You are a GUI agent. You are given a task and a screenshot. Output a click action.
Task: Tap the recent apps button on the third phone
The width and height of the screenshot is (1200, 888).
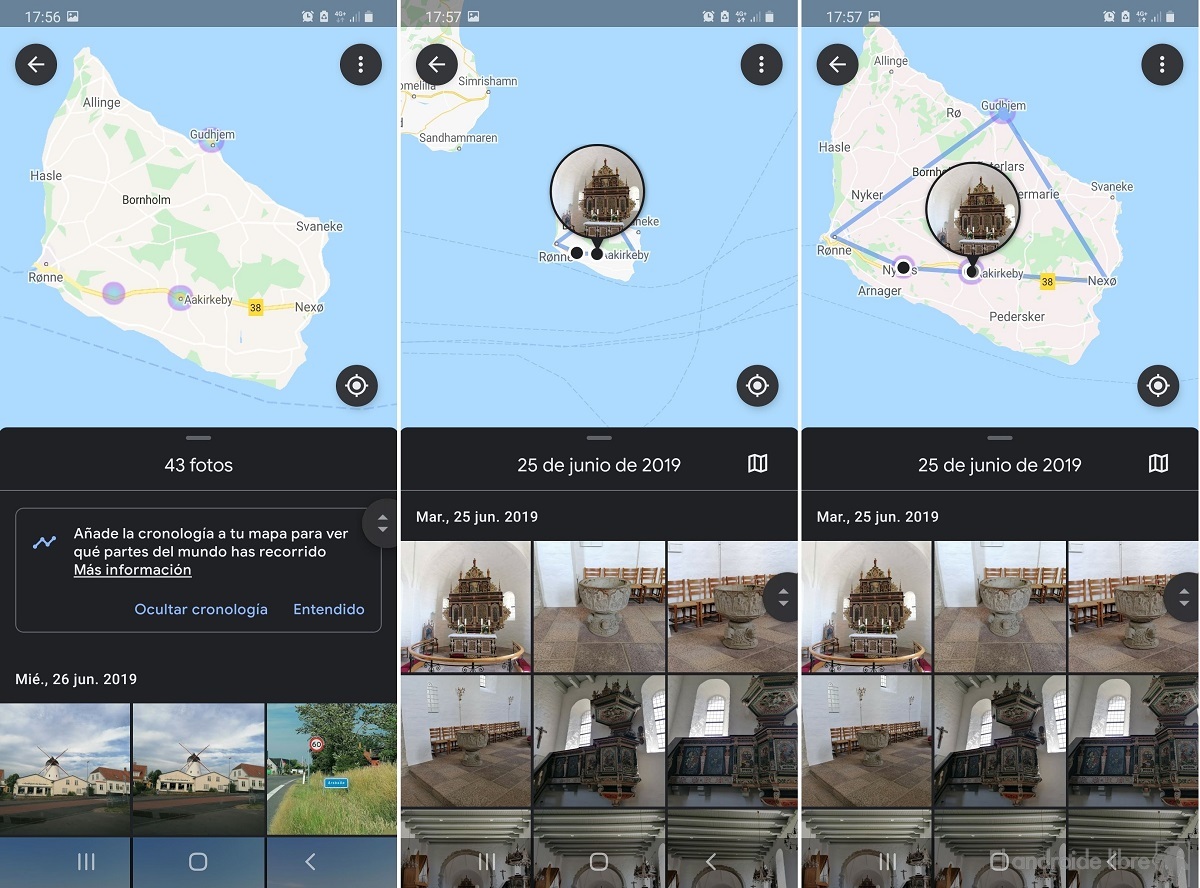pos(887,861)
